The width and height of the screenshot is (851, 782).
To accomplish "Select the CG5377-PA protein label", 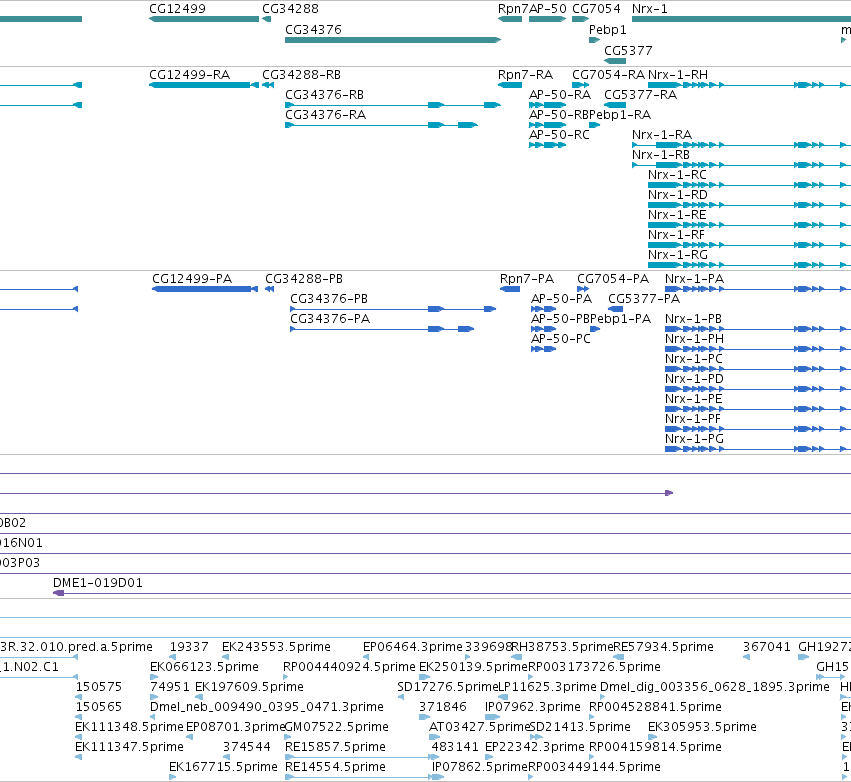I will (643, 298).
